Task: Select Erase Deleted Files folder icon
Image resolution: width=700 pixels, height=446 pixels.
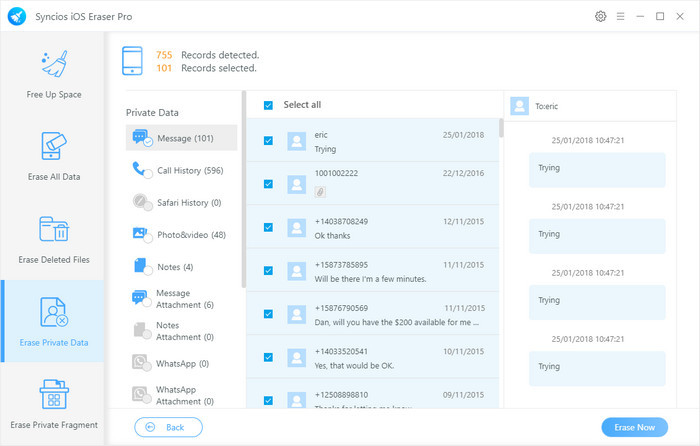Action: click(54, 229)
